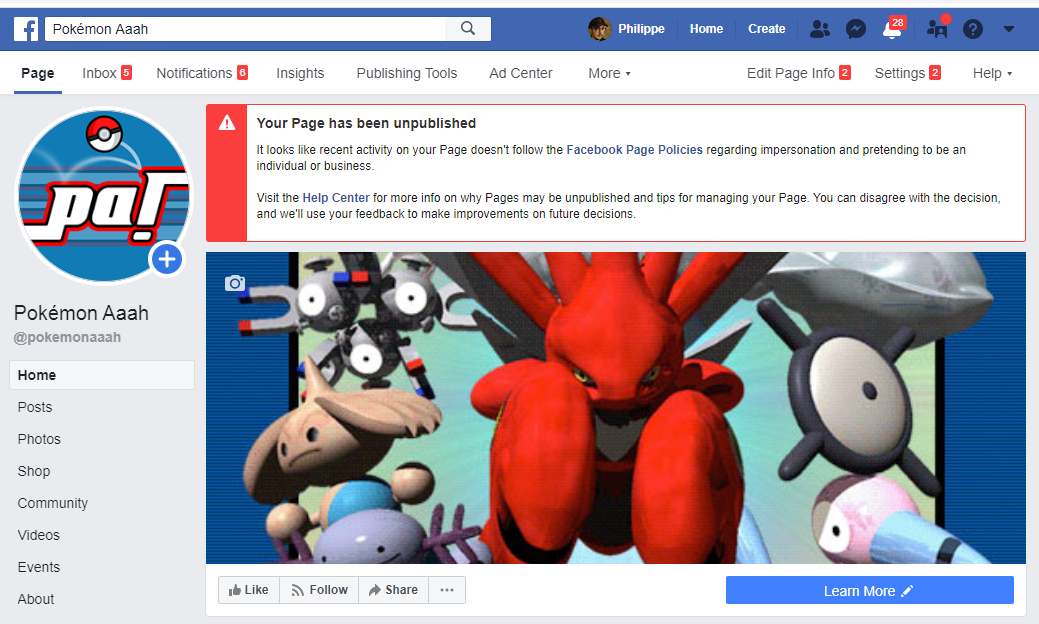1039x624 pixels.
Task: Open About in the sidebar
Action: point(36,599)
